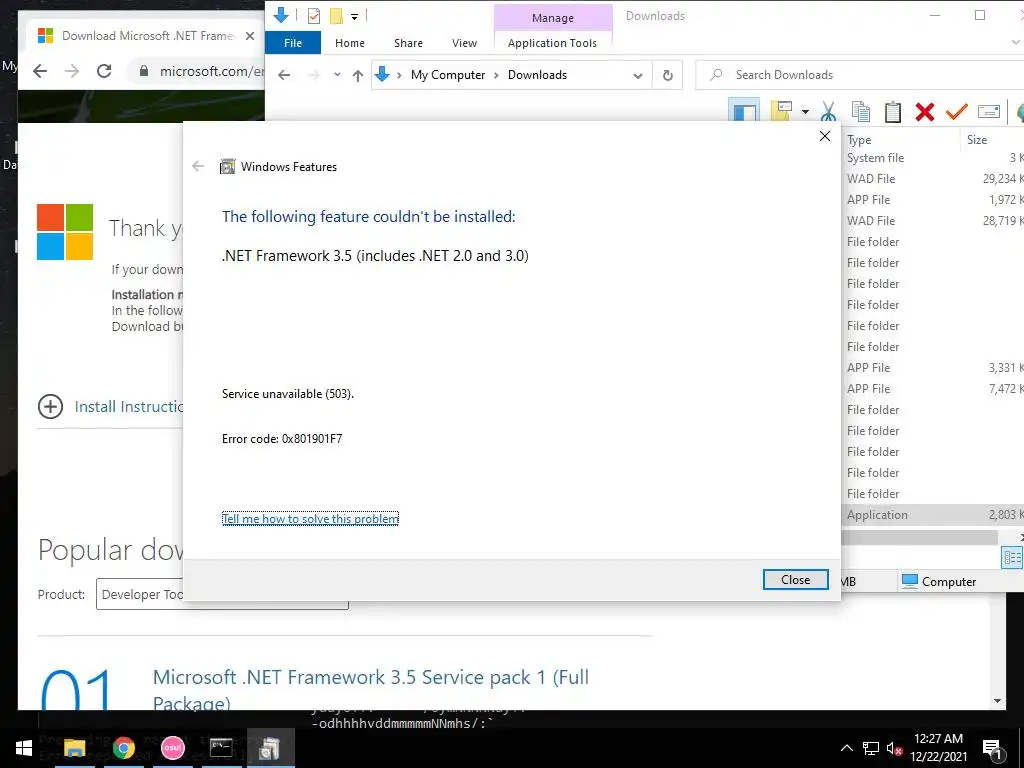This screenshot has height=768, width=1024.
Task: Click the Rename icon in Explorer toolbar
Action: (989, 112)
